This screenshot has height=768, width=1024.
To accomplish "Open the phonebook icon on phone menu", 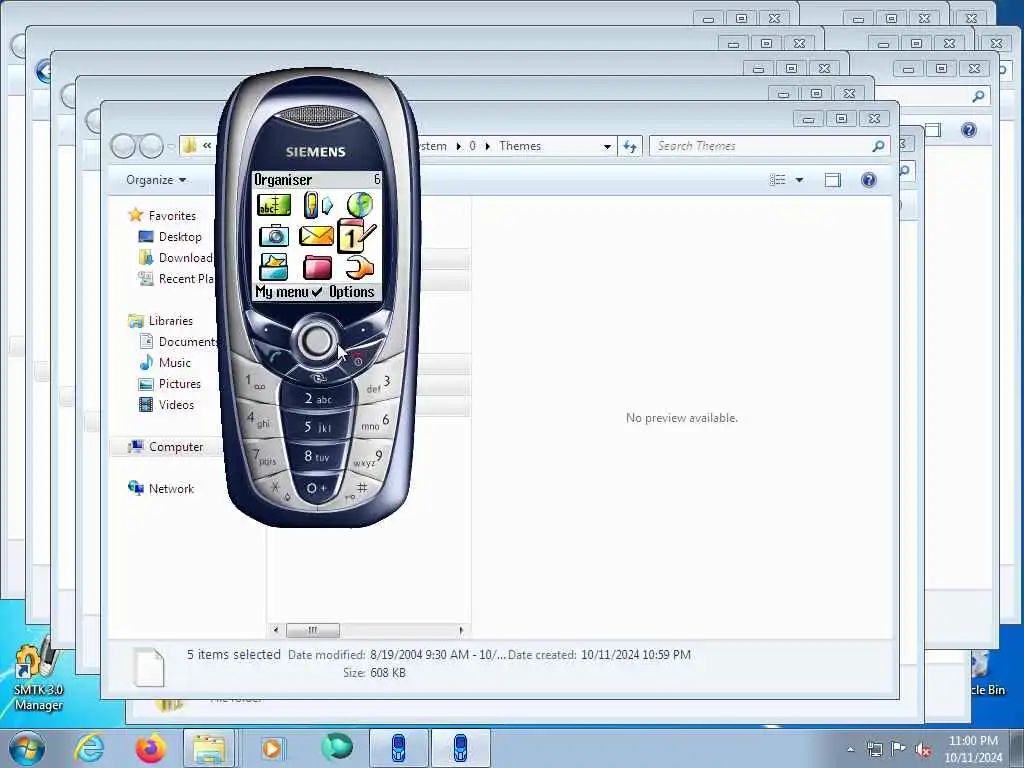I will point(274,205).
